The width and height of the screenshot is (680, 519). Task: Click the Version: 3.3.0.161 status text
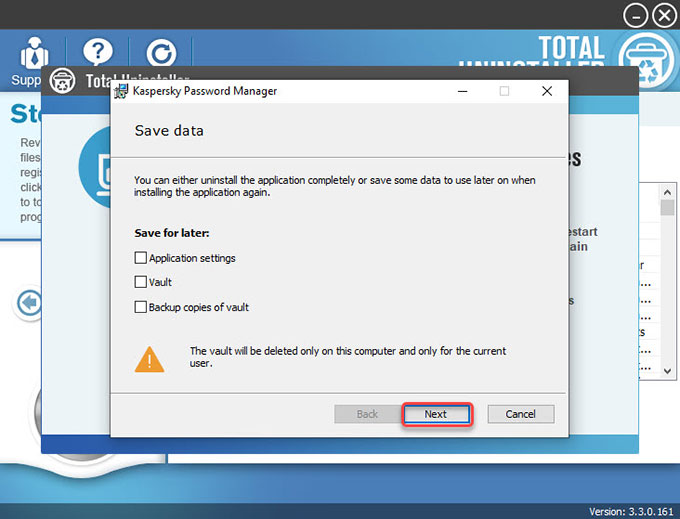[631, 512]
